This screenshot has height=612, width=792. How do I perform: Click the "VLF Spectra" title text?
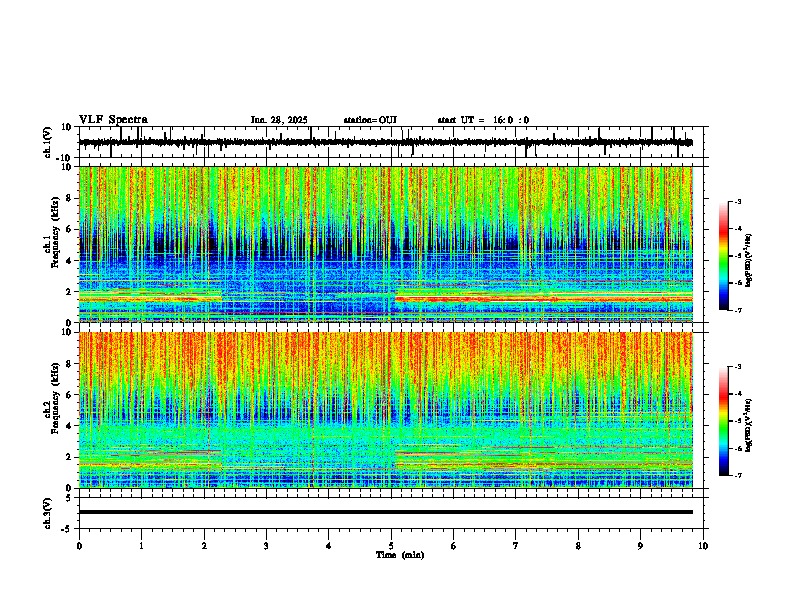tap(113, 120)
